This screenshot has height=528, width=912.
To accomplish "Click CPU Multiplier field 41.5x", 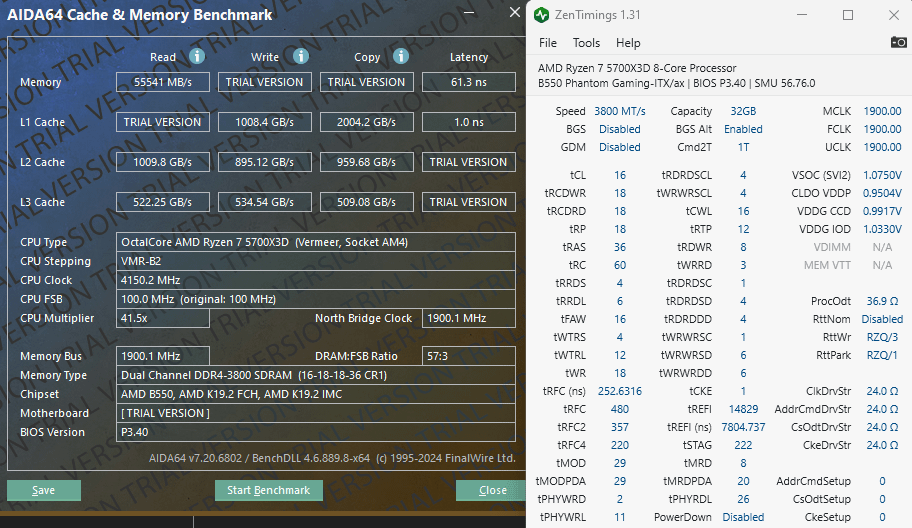I will pyautogui.click(x=163, y=318).
